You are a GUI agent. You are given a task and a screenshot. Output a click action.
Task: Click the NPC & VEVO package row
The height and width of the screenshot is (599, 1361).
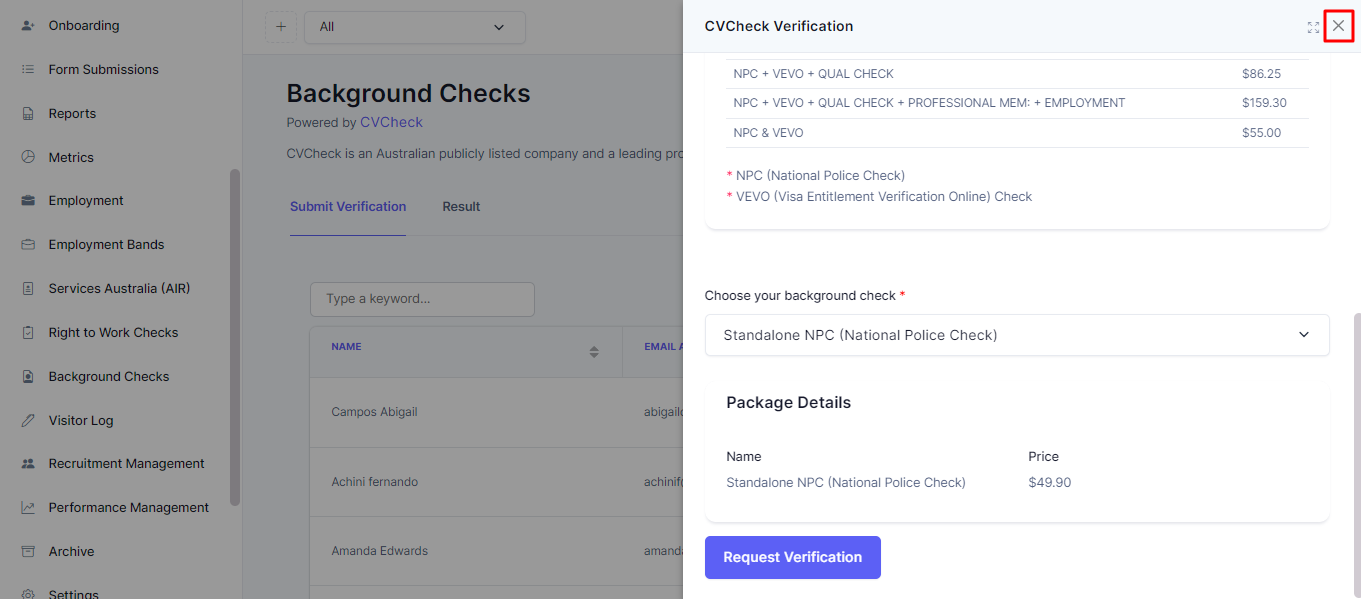tap(1017, 133)
